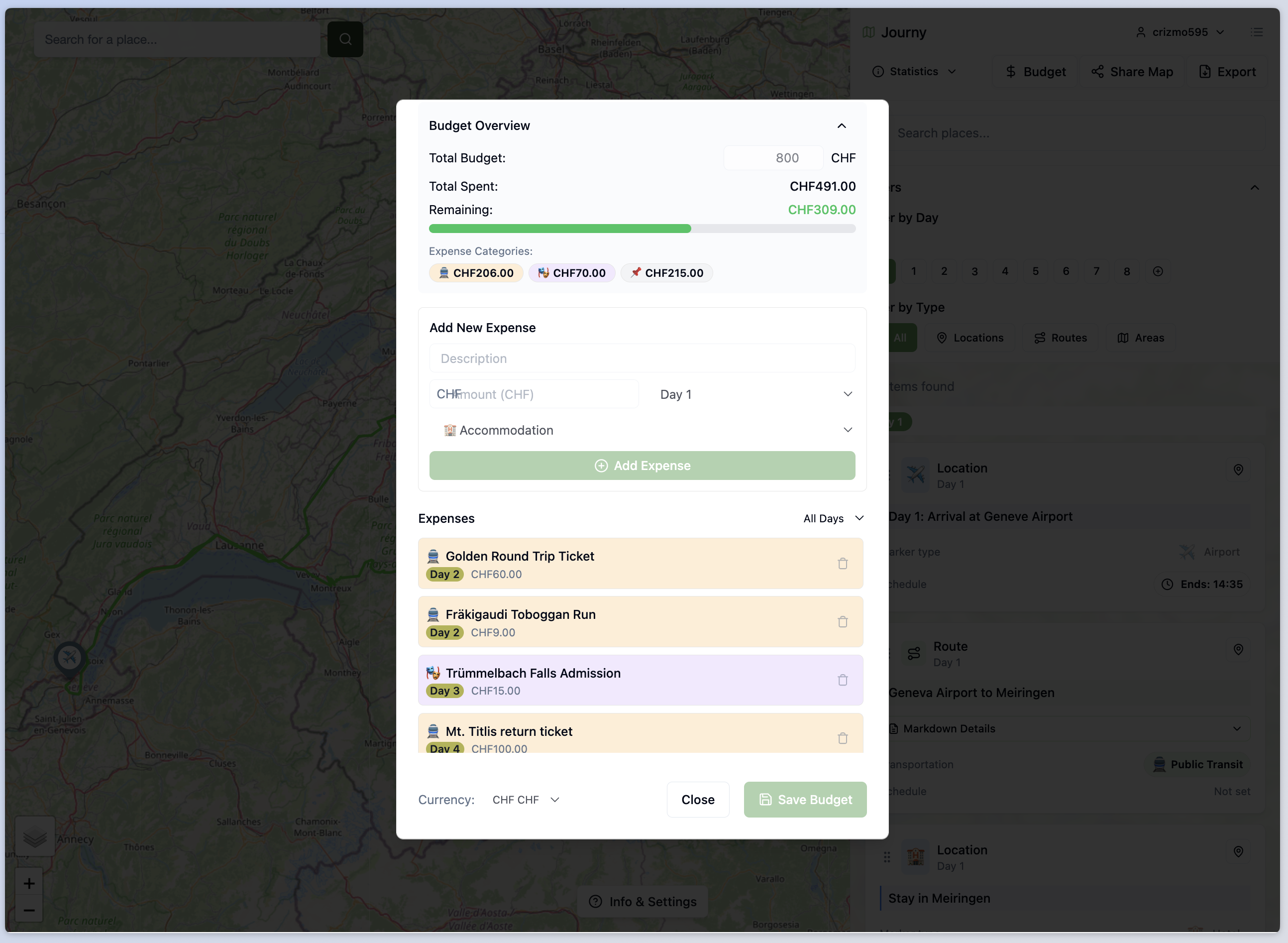1288x943 pixels.
Task: Click the Close button in dialog
Action: pos(698,800)
